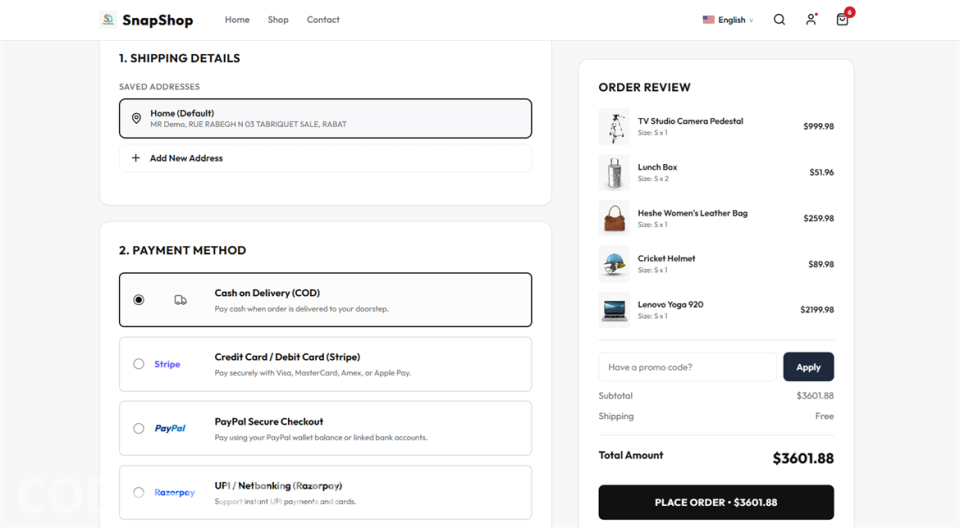Click the location pin icon on Home address
The image size is (960, 528).
coord(137,118)
